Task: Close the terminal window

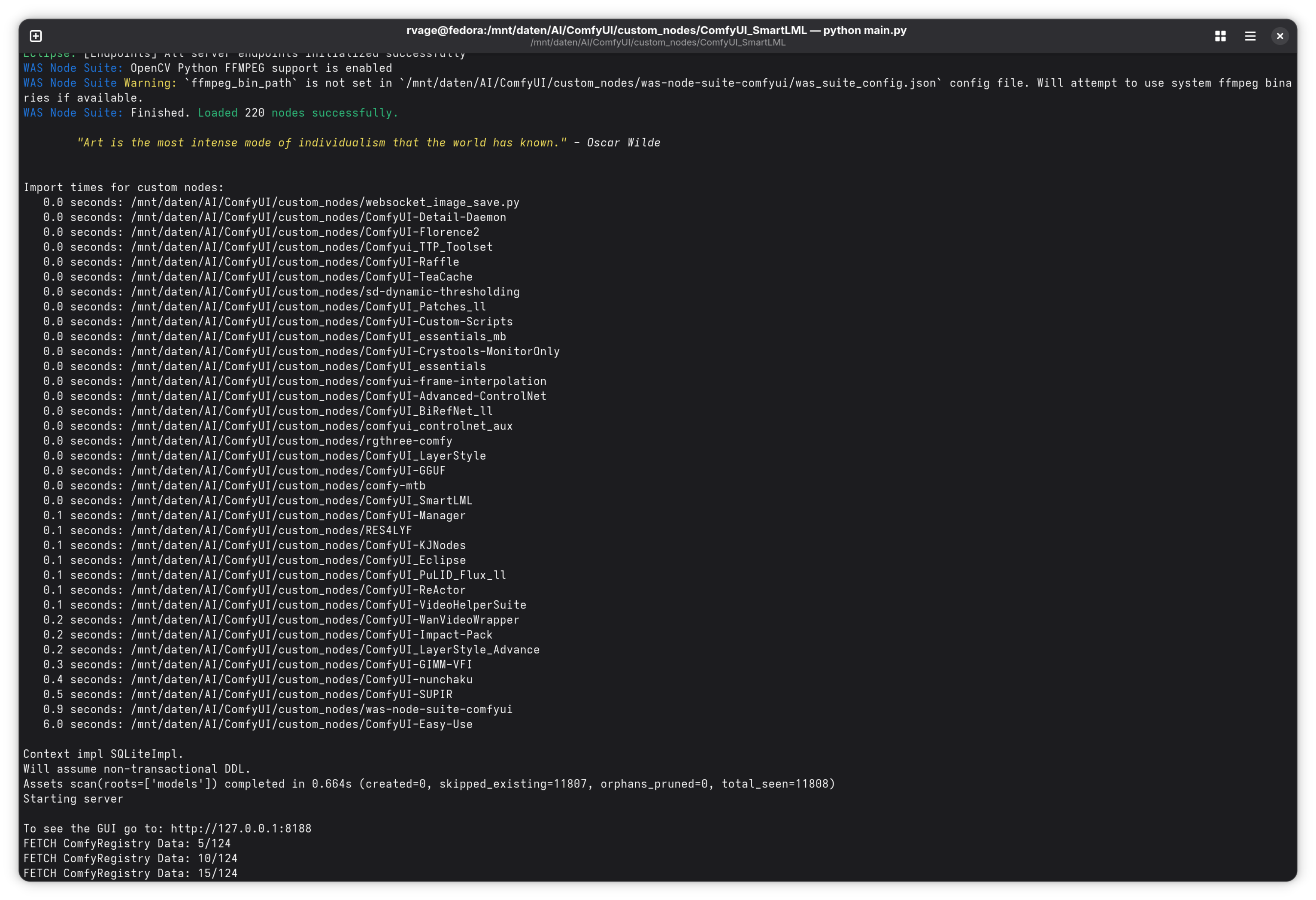Action: click(1280, 36)
